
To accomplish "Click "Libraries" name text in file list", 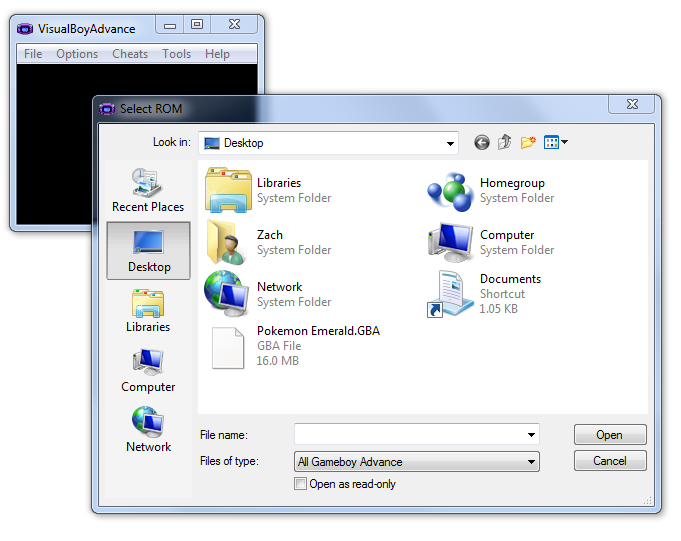I will click(x=279, y=183).
